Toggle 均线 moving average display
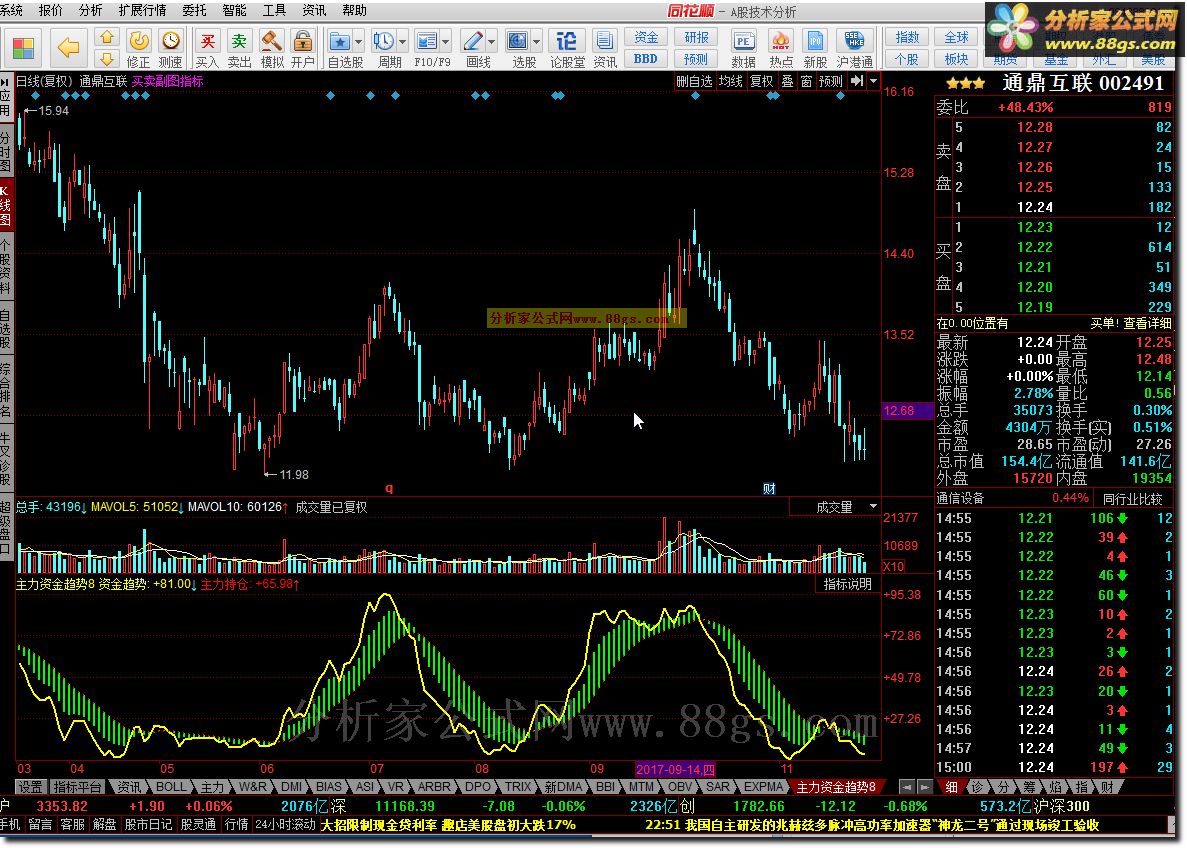The width and height of the screenshot is (1187, 848). (731, 81)
